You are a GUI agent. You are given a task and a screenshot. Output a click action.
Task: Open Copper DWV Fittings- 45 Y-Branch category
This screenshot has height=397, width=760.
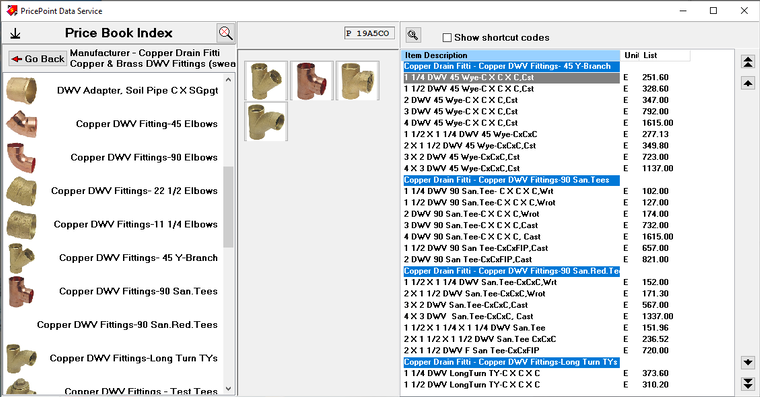(138, 258)
